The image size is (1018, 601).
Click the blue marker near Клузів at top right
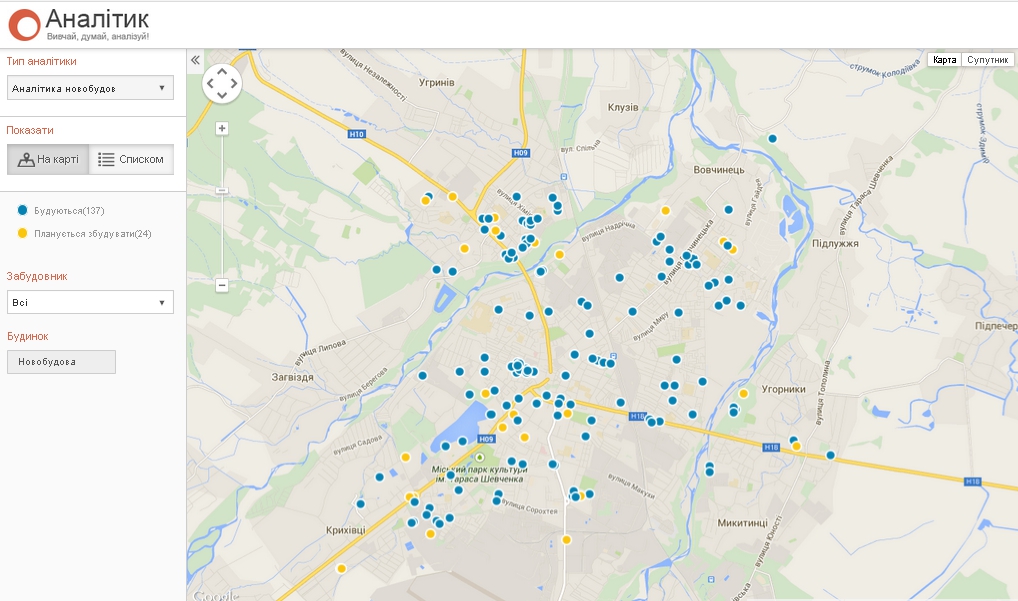click(772, 139)
